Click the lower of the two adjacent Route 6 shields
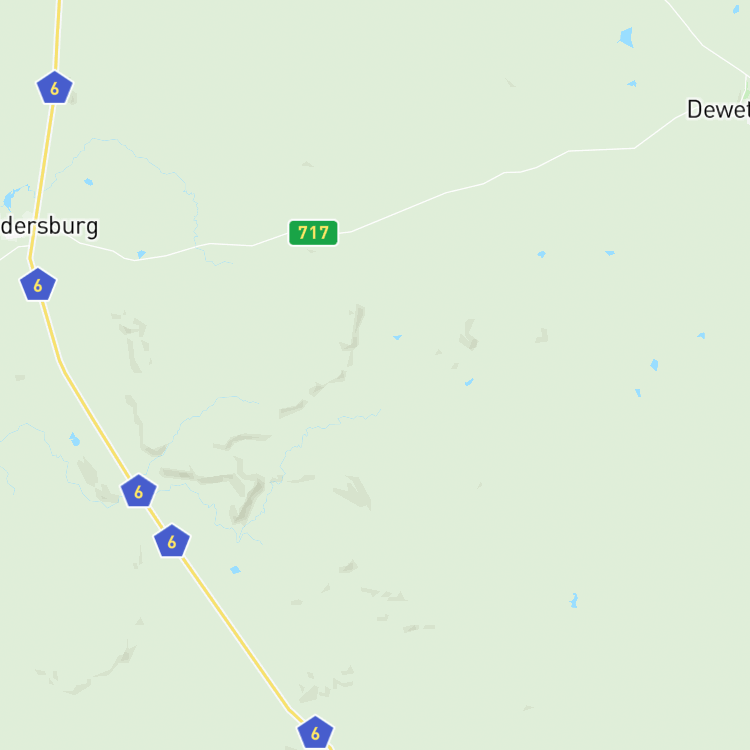 point(172,541)
